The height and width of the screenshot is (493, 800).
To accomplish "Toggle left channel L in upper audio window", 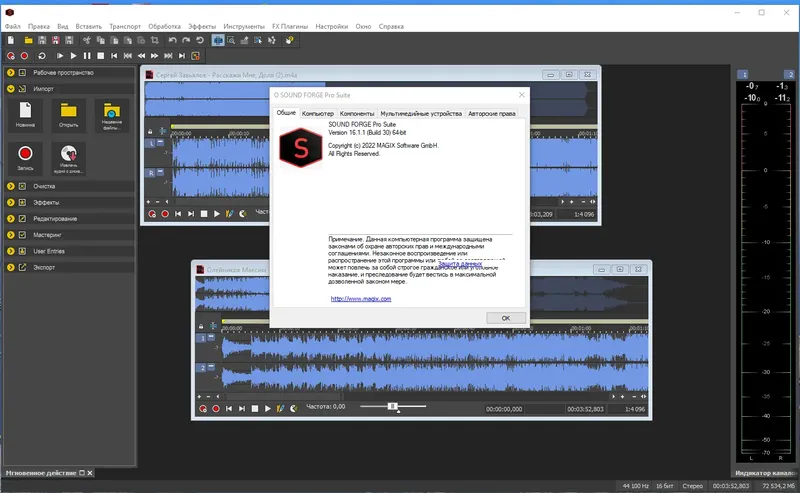I will 151,143.
